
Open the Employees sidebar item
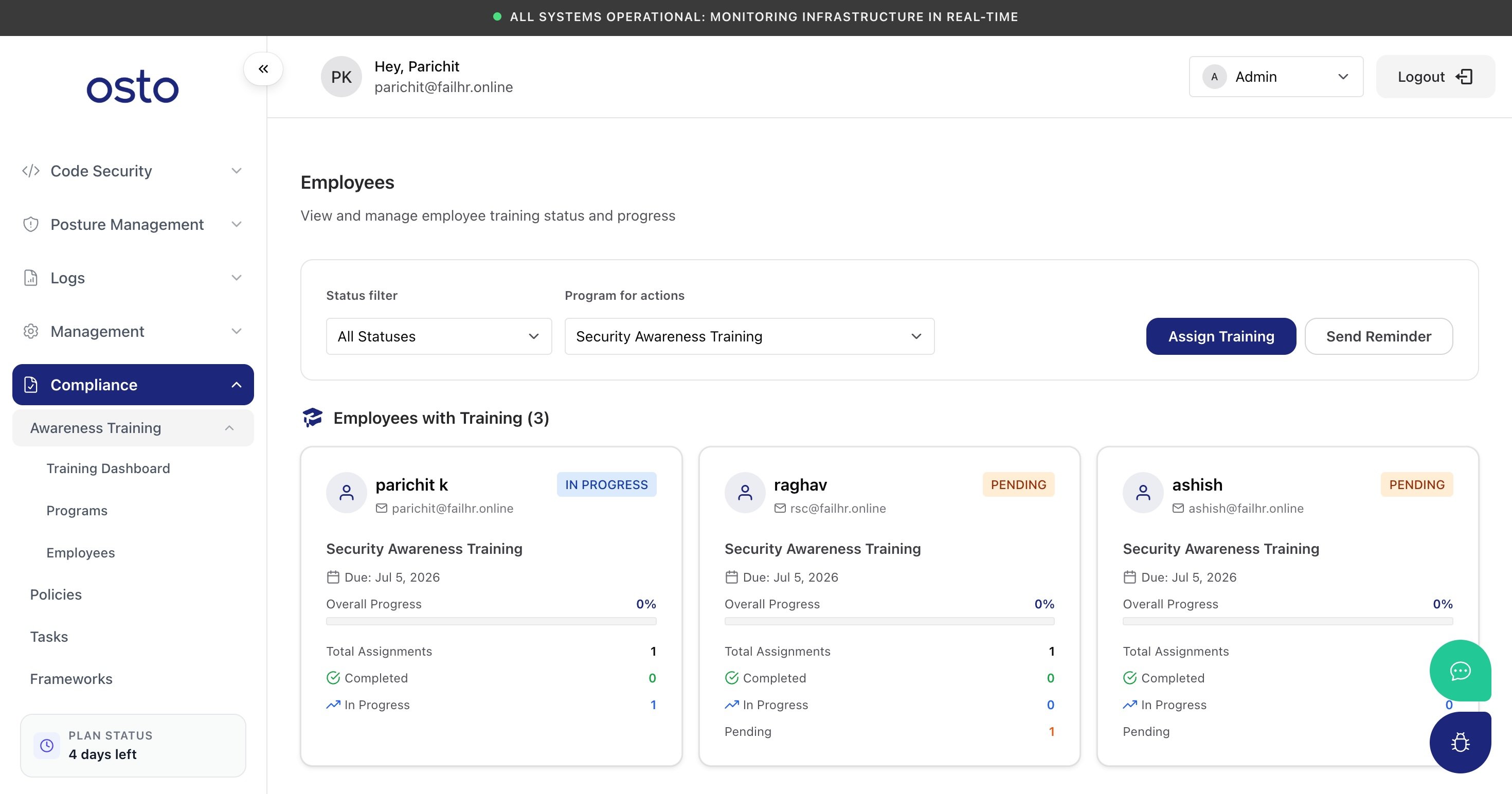tap(80, 553)
